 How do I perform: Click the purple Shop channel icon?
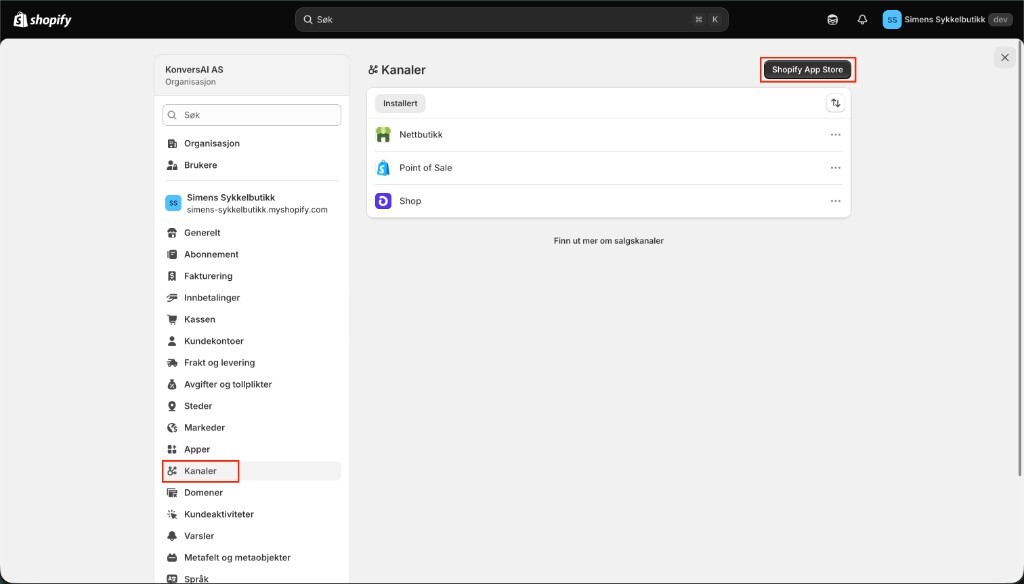[383, 201]
